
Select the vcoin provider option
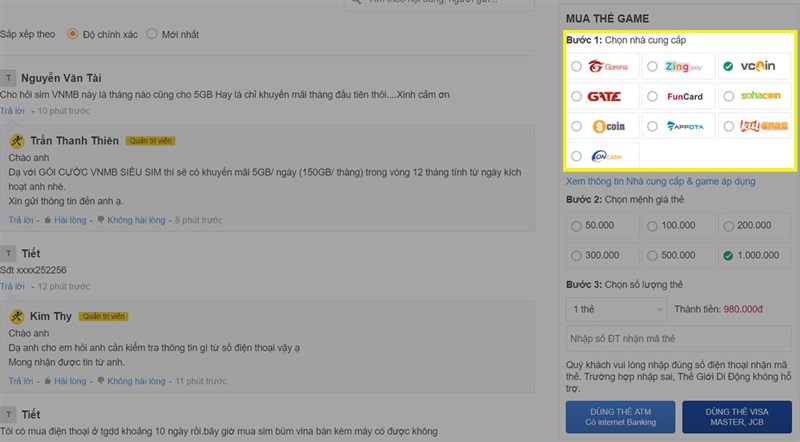point(755,66)
